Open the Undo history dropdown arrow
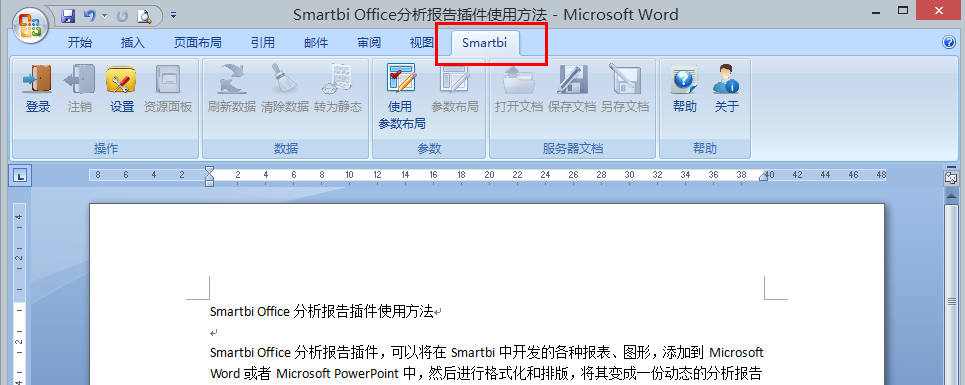Screen dimensions: 965x385 pos(104,15)
